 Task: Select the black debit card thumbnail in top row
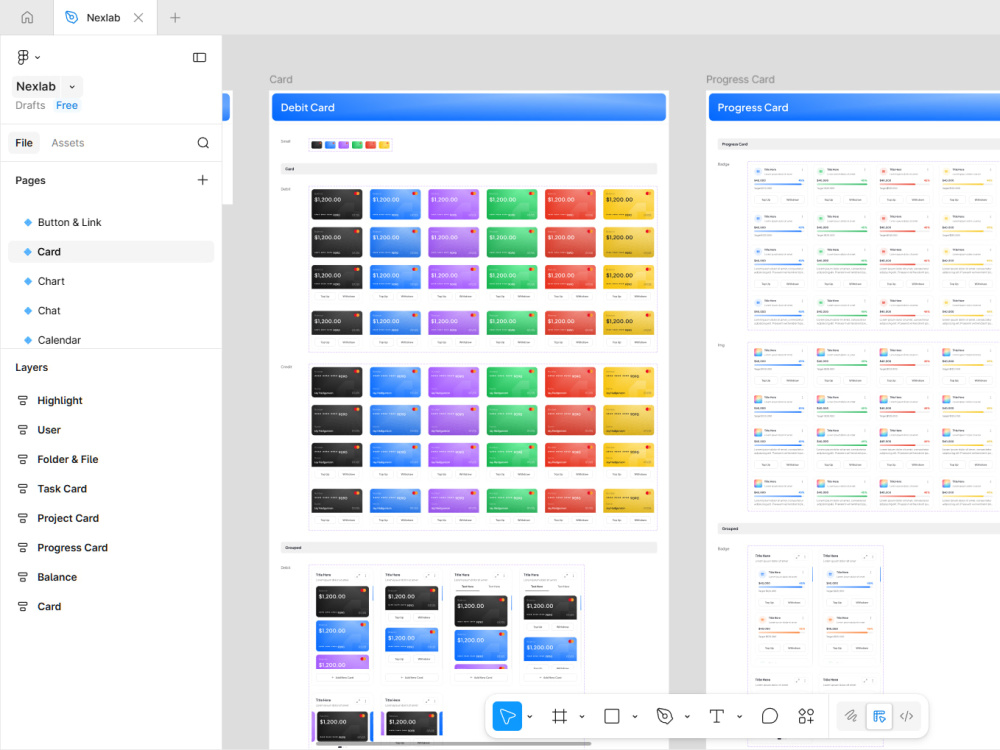click(337, 204)
